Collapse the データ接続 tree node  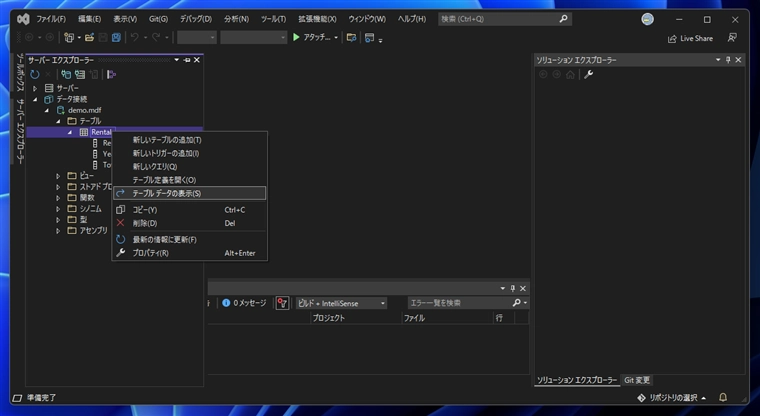[x=35, y=99]
